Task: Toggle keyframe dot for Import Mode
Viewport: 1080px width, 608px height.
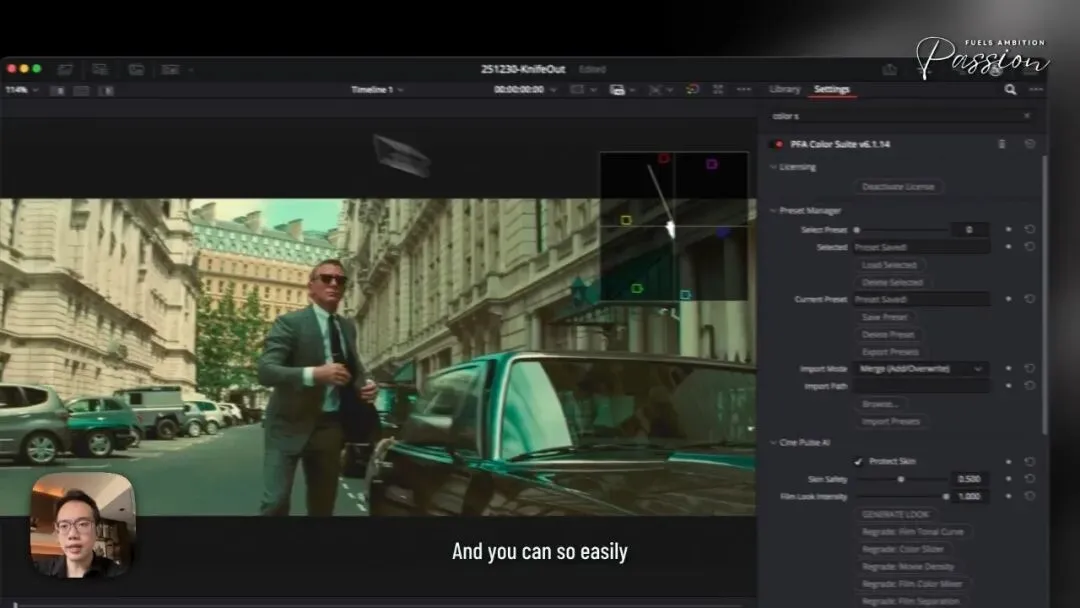Action: (x=1008, y=368)
